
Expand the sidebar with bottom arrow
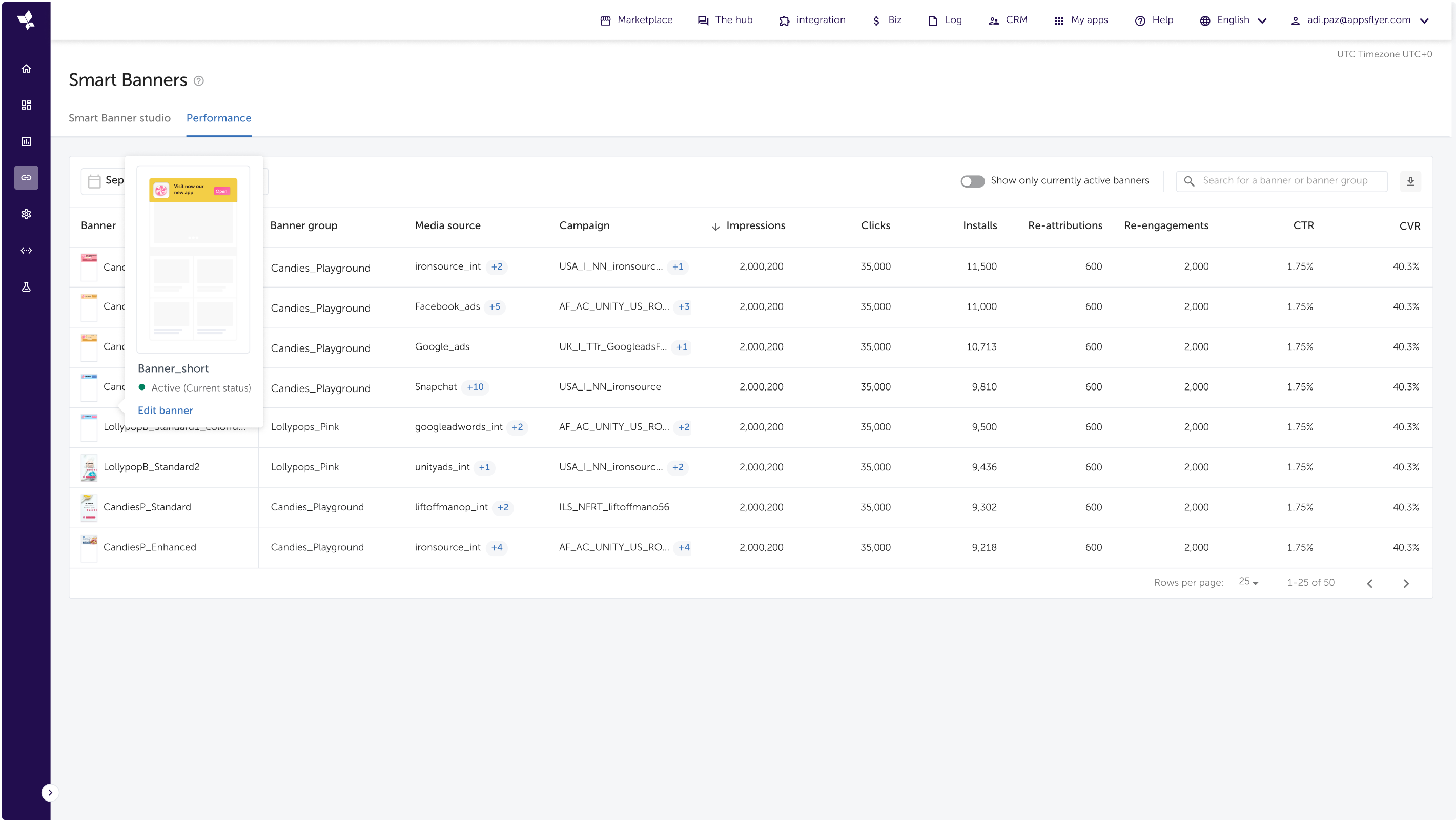(50, 793)
